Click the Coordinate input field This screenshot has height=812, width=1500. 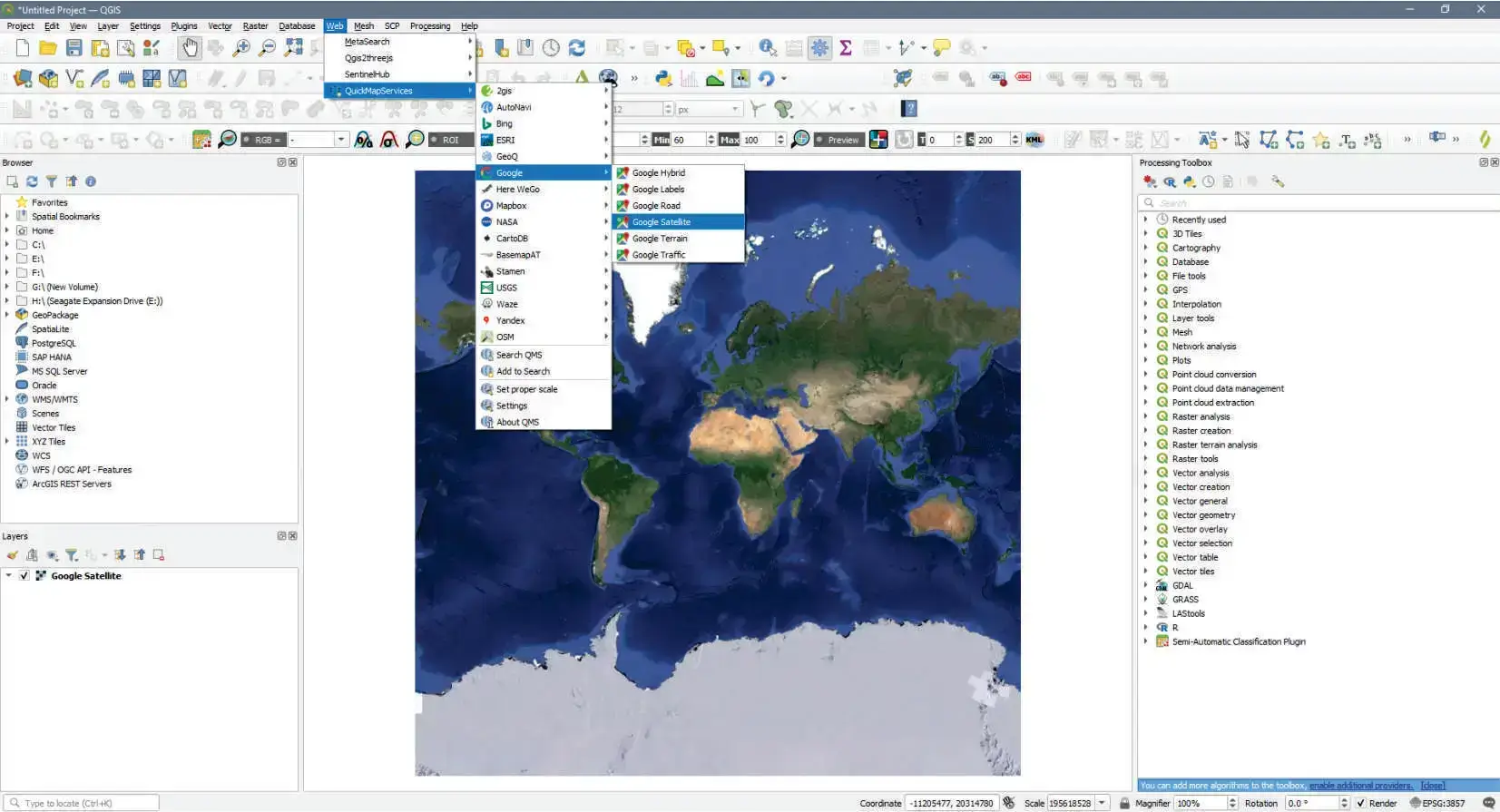[x=951, y=803]
